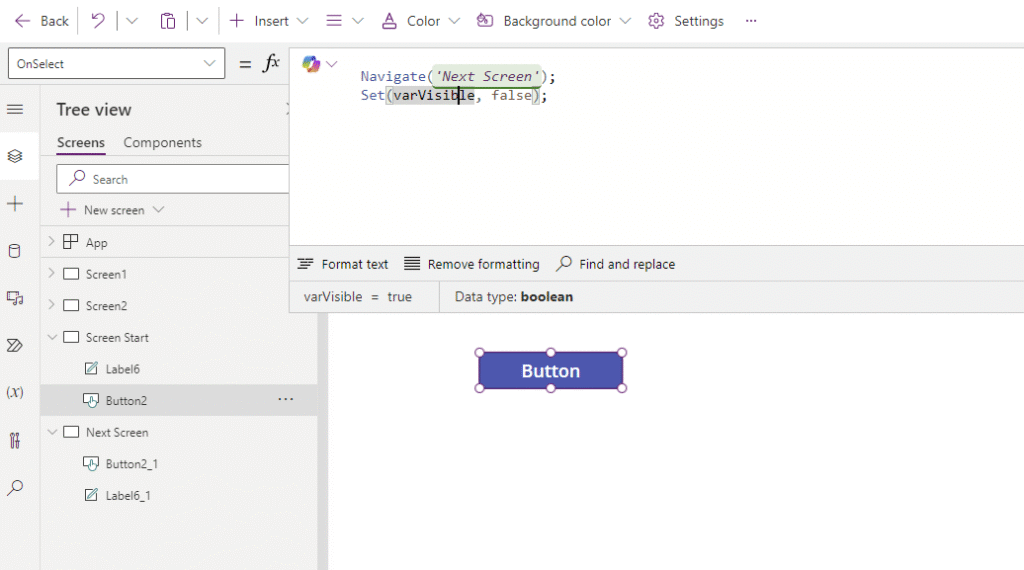The image size is (1024, 570).
Task: Select Screen Start in tree view
Action: (x=117, y=338)
